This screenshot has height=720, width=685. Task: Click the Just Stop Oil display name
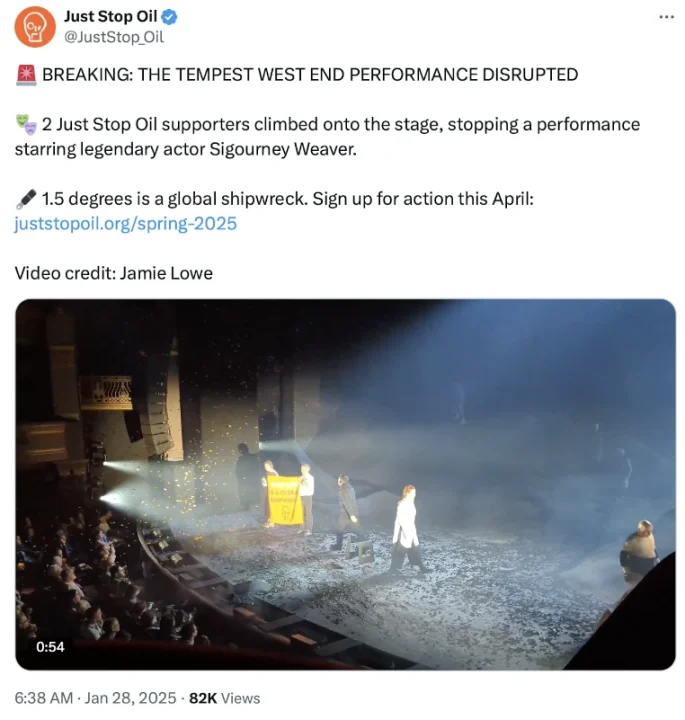[x=110, y=17]
